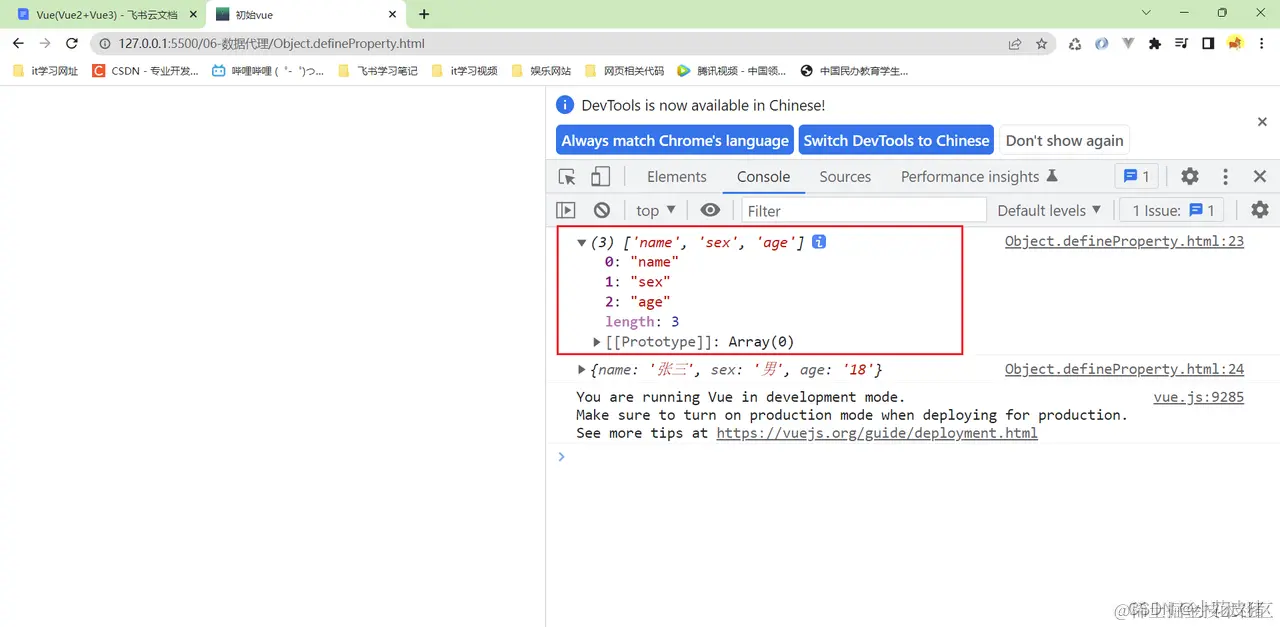1280x627 pixels.
Task: Toggle the device toolbar icon
Action: click(x=600, y=177)
